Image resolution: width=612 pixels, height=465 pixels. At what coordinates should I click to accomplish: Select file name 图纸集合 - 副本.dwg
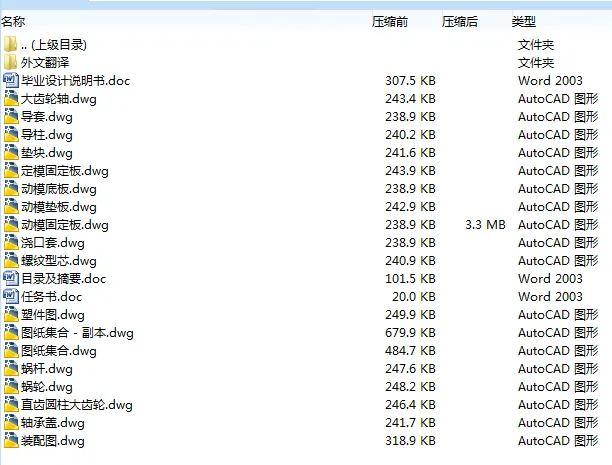77,332
